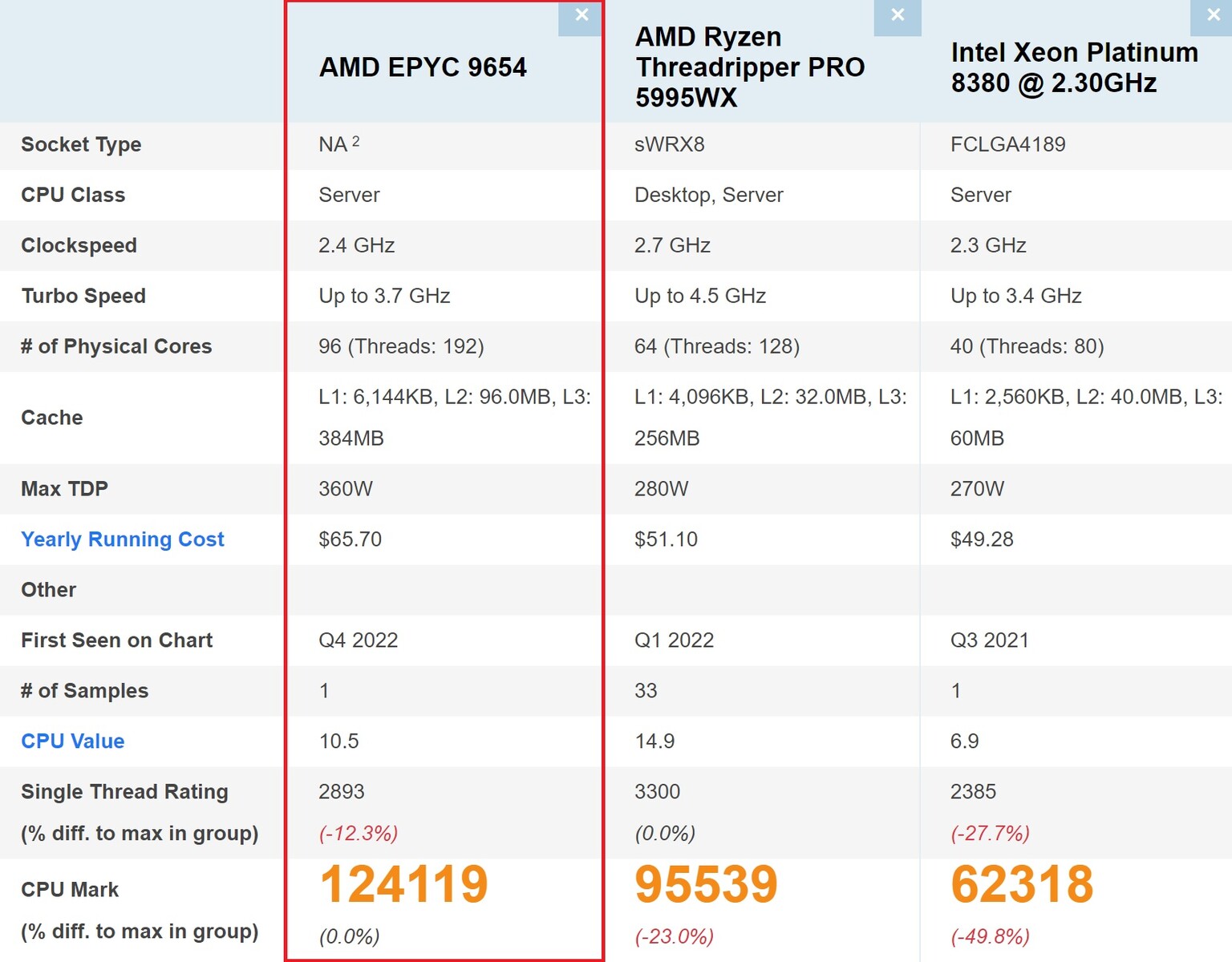Select the 280W TDP value
Image resolution: width=1232 pixels, height=962 pixels.
click(x=661, y=489)
